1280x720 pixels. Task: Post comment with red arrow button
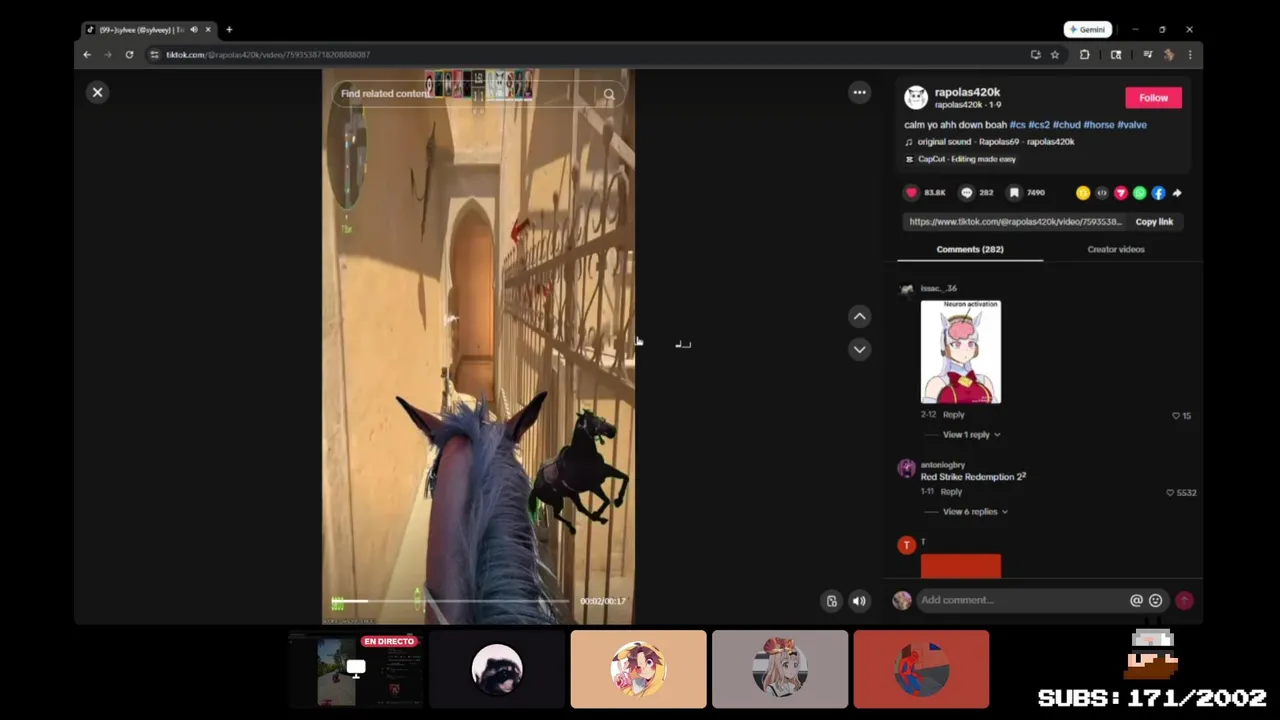(x=1184, y=600)
